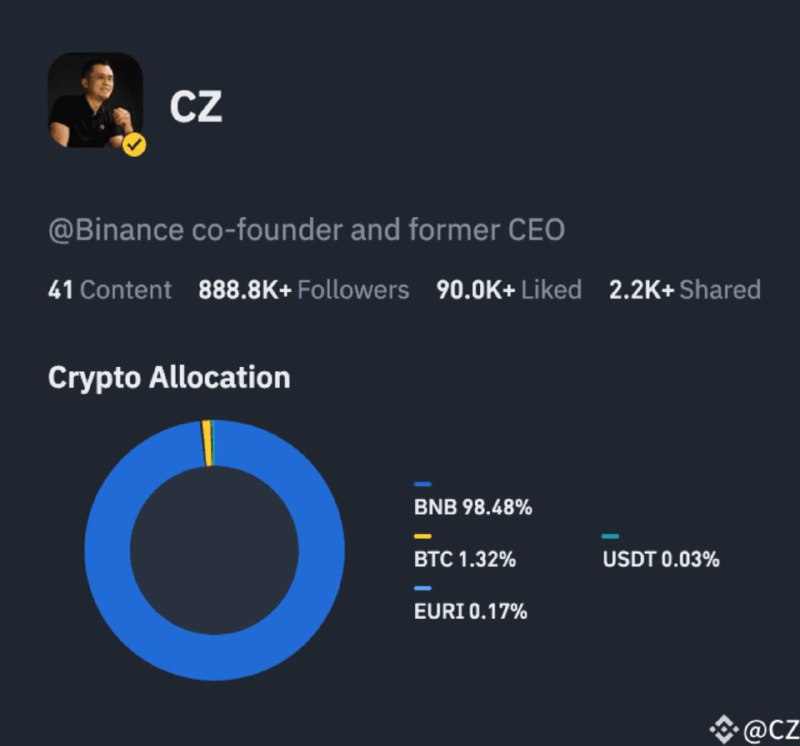Click the Crypto Allocation heading
This screenshot has height=746, width=800.
[169, 378]
